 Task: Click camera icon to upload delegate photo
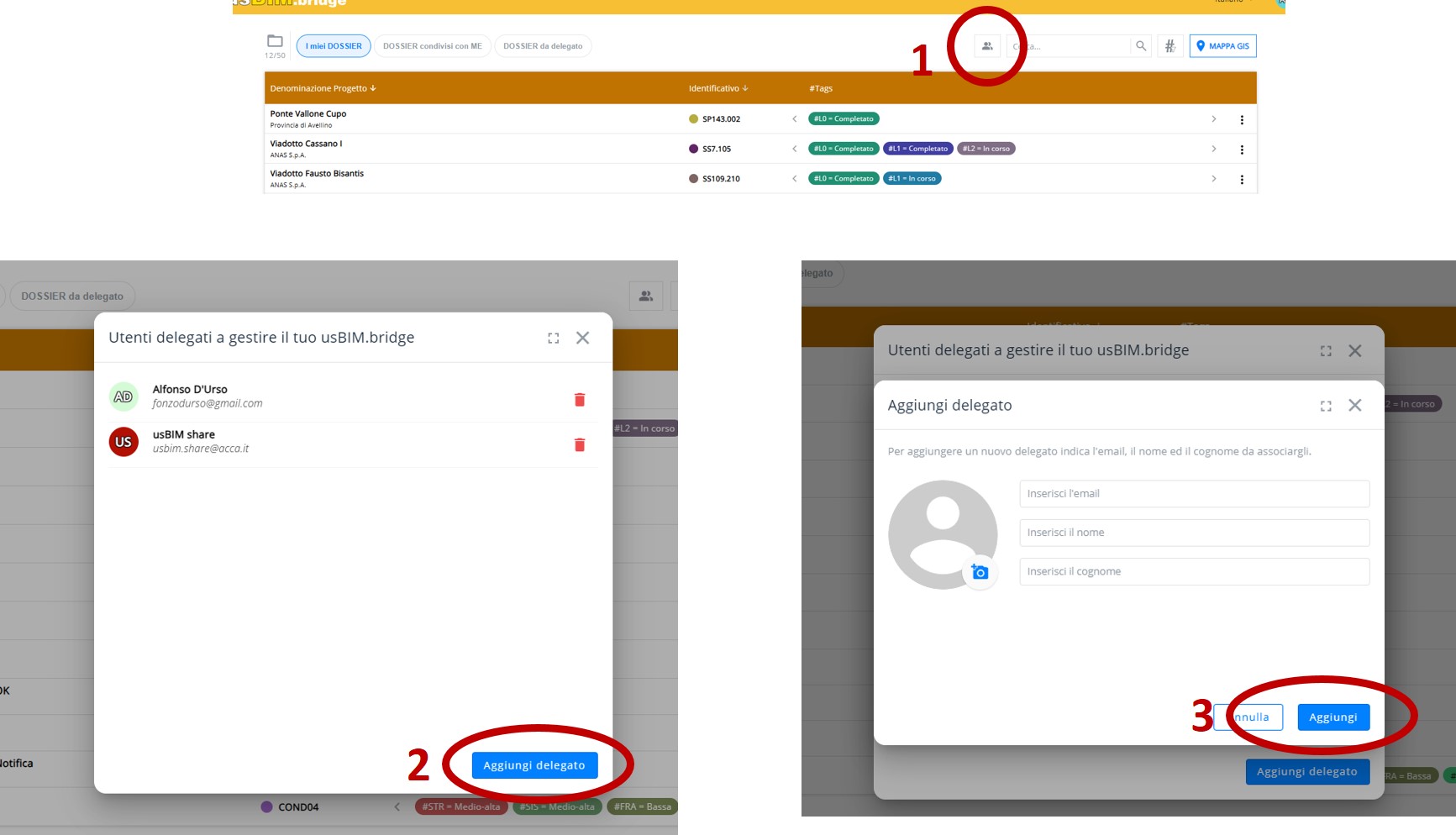980,572
